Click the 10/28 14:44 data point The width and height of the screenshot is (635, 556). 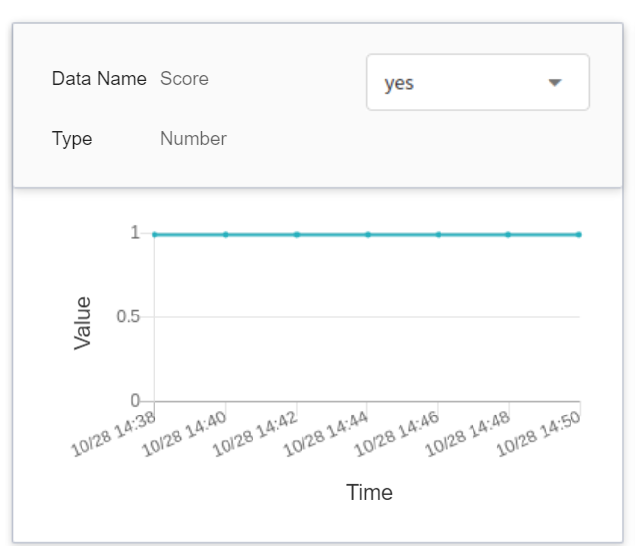(x=368, y=234)
